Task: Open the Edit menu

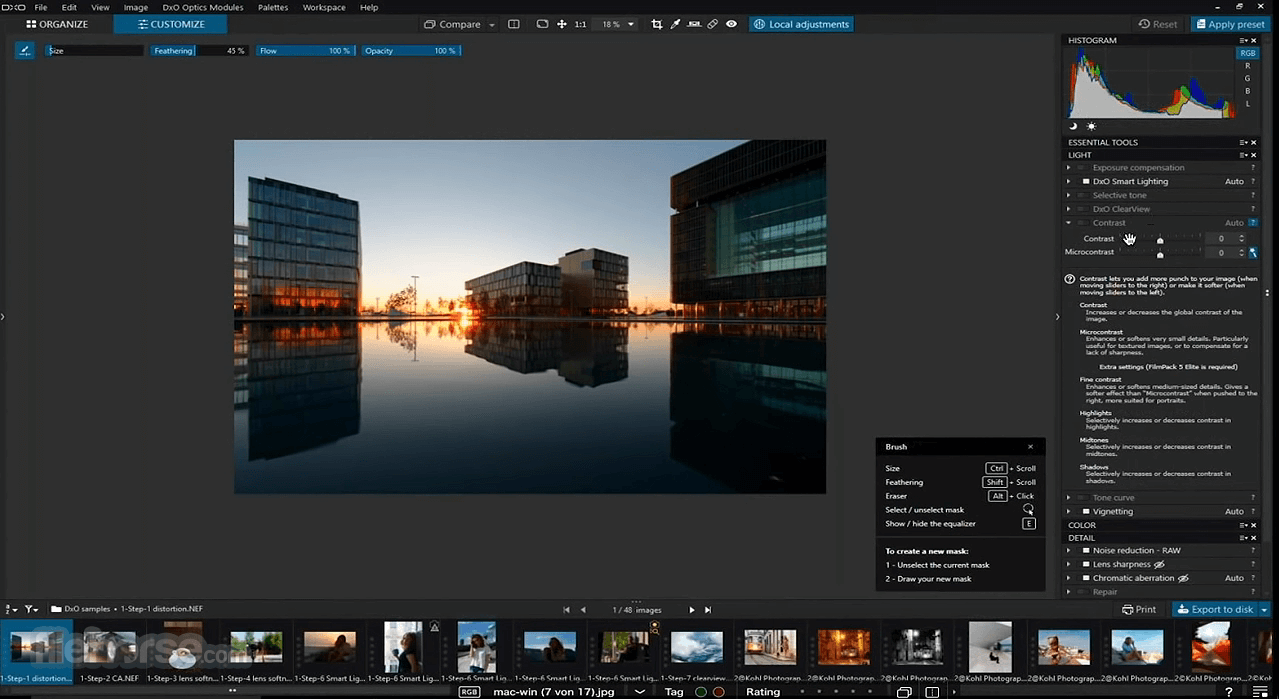Action: click(x=69, y=7)
